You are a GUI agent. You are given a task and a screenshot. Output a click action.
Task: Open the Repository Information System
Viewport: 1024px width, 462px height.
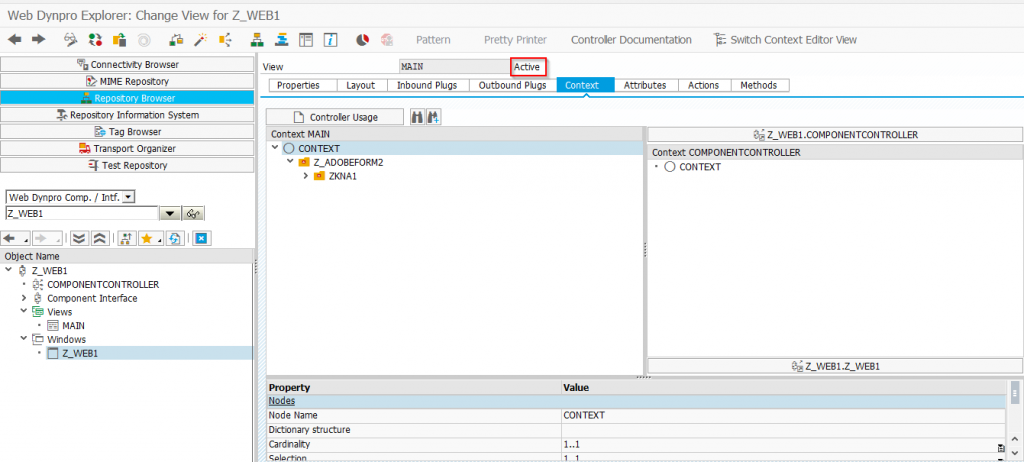pyautogui.click(x=127, y=114)
